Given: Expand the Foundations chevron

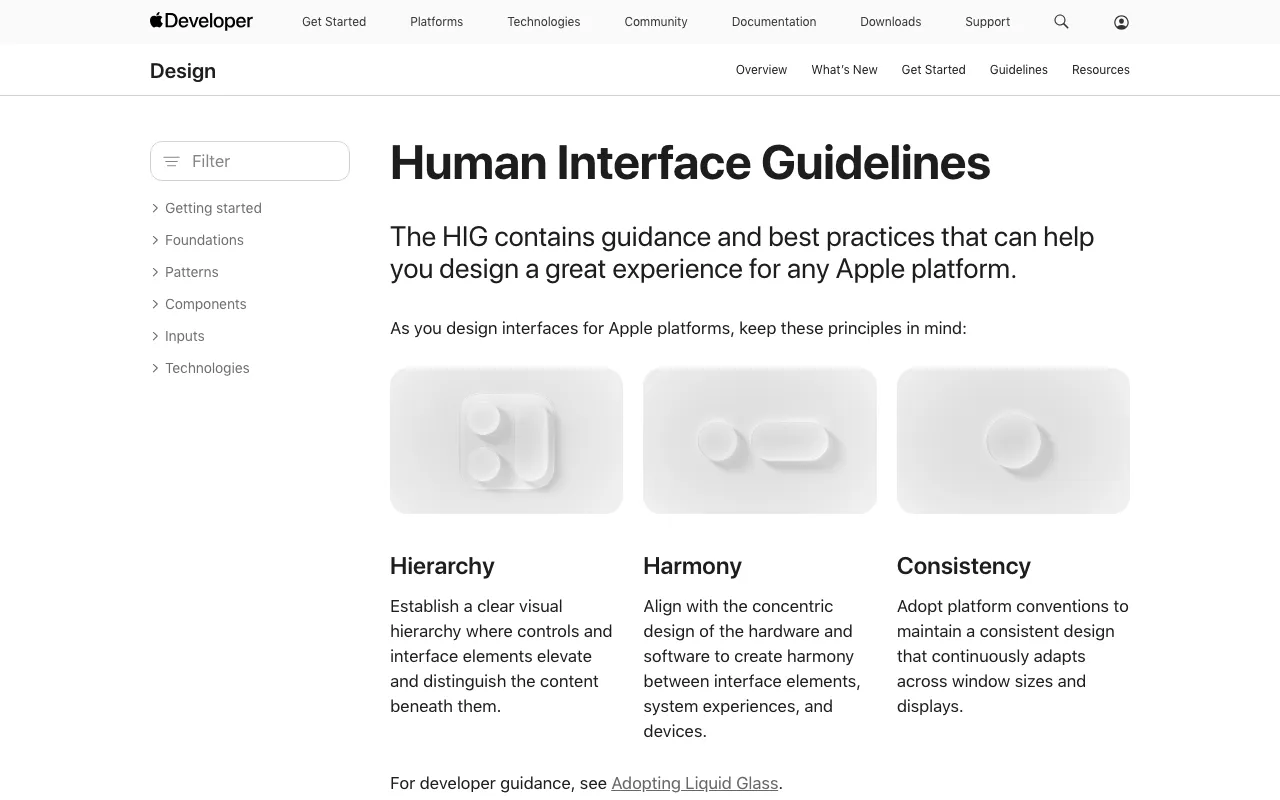Looking at the screenshot, I should (x=155, y=240).
